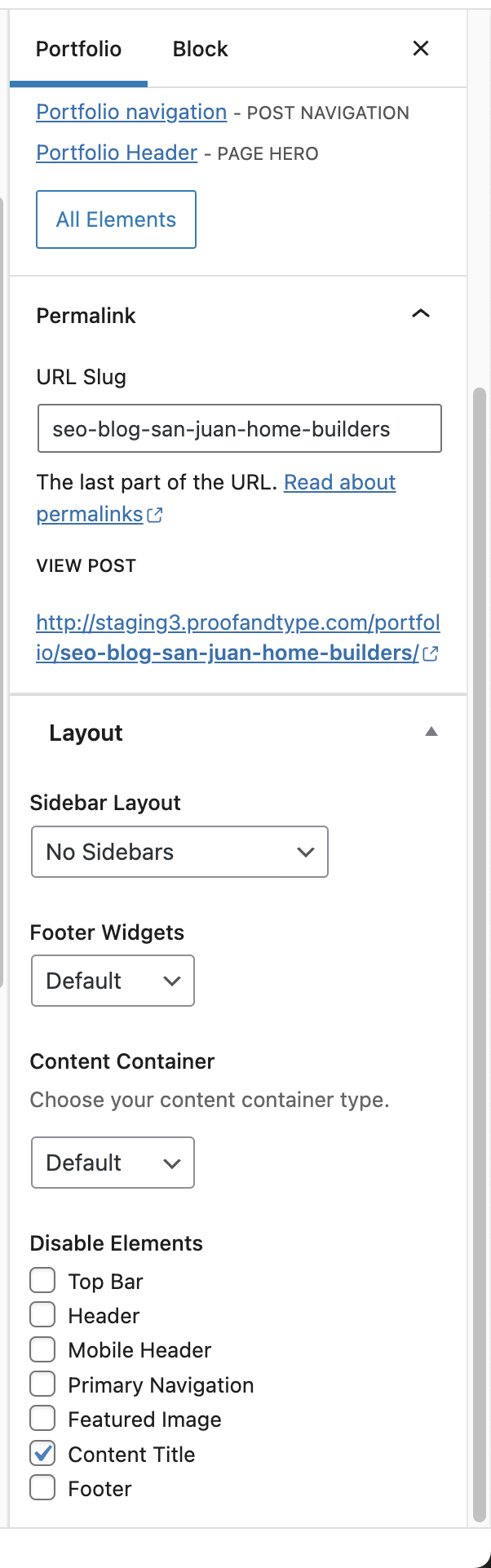The width and height of the screenshot is (491, 1568).
Task: Click external link icon beside permalinks
Action: click(155, 515)
